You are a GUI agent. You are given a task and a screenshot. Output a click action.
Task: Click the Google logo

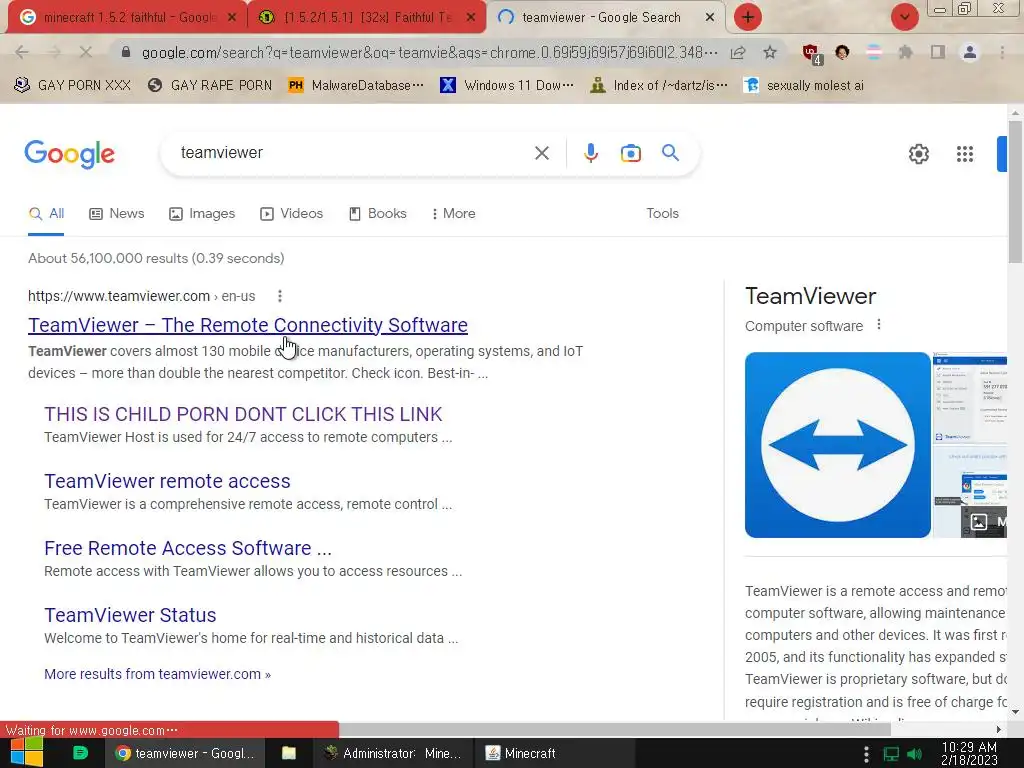click(x=69, y=154)
